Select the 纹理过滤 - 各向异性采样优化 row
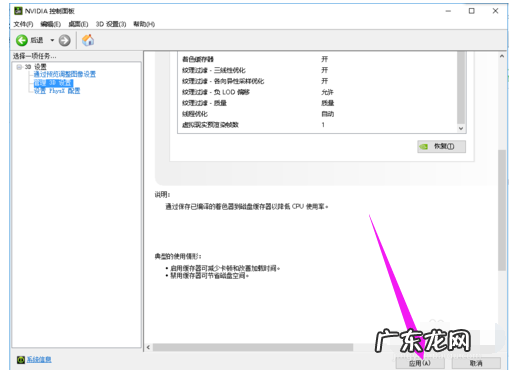Viewport: 509px width, 370px height. pyautogui.click(x=317, y=81)
